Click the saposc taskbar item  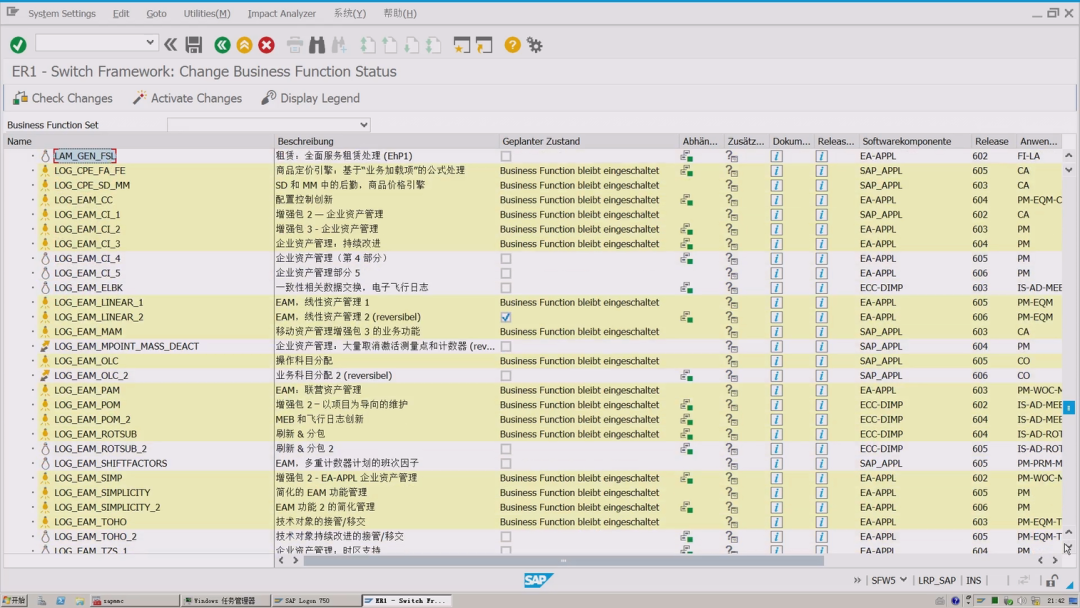pos(134,600)
